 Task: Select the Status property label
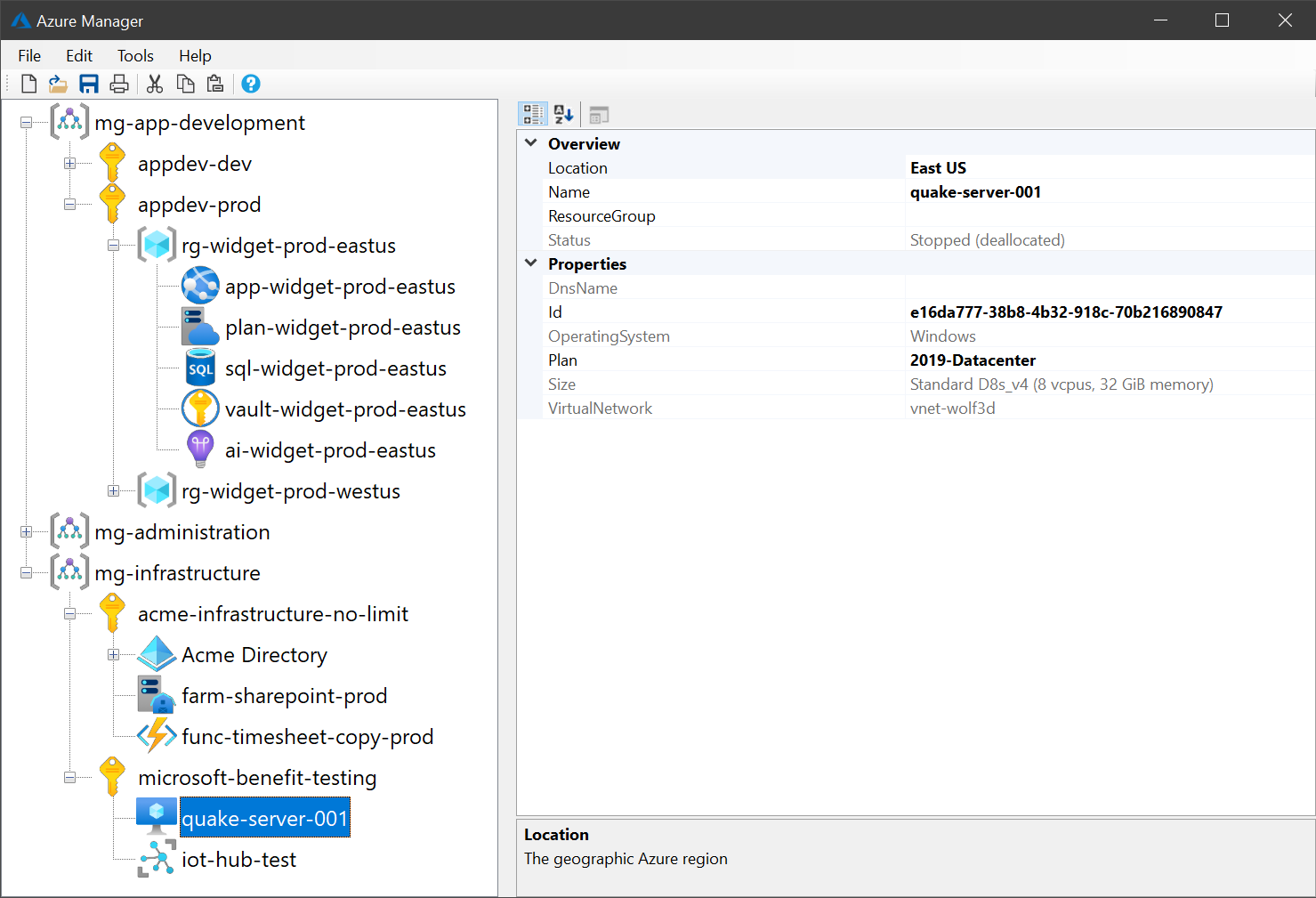tap(569, 239)
